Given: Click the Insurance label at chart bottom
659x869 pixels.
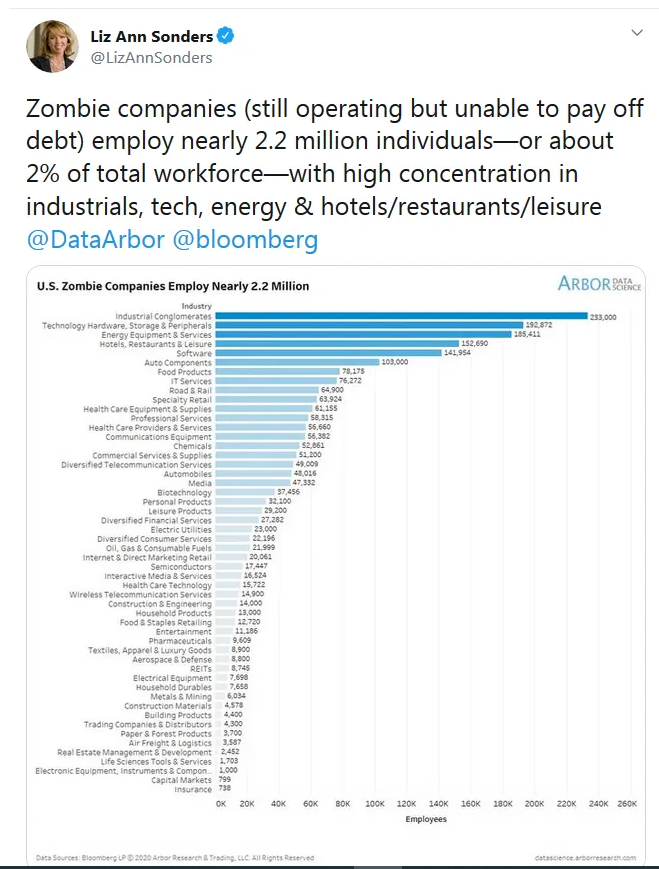Looking at the screenshot, I should coord(194,789).
